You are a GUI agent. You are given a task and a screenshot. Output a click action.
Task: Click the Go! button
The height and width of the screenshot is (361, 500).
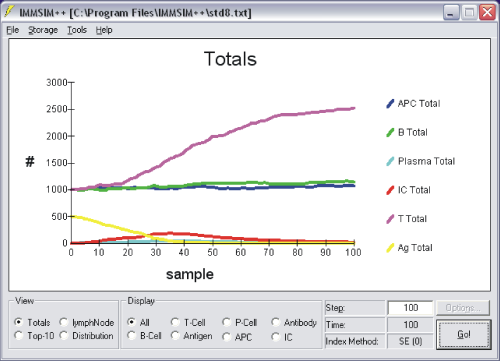(x=464, y=334)
